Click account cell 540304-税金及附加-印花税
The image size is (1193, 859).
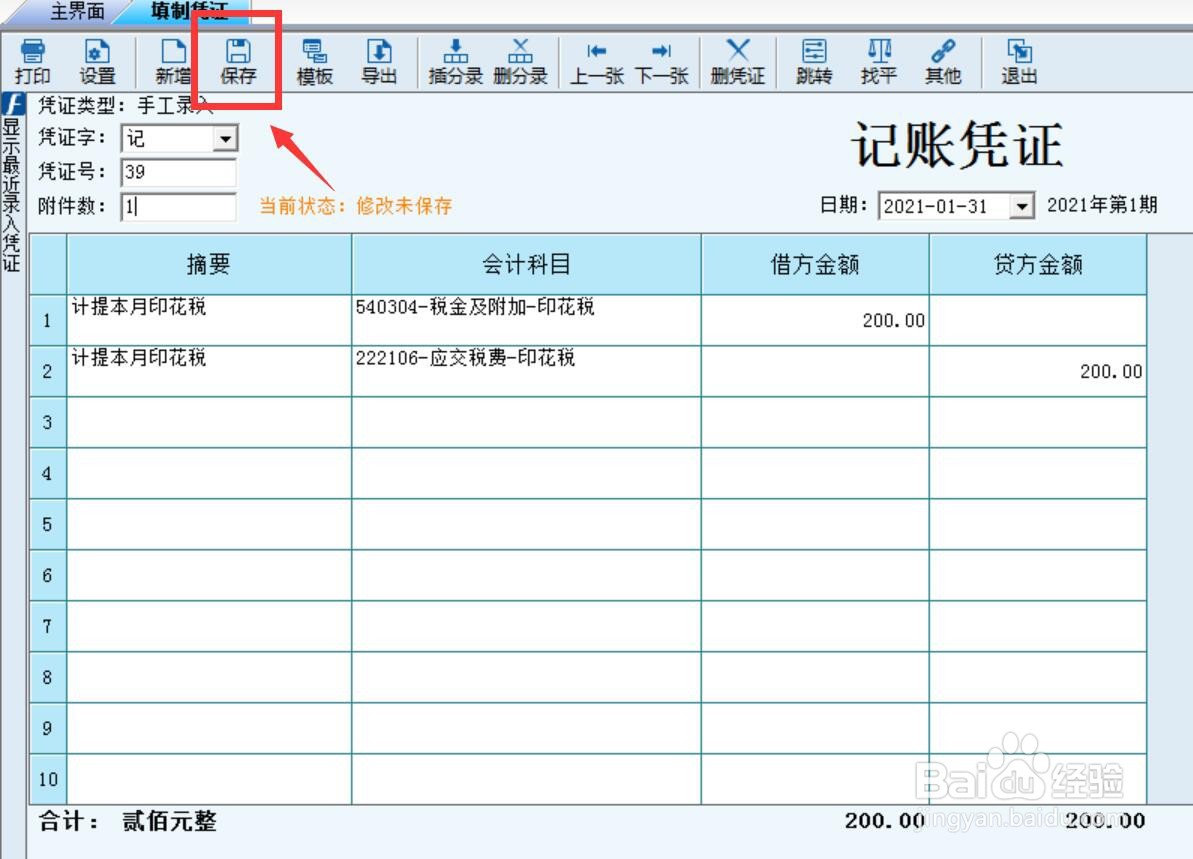pos(526,320)
